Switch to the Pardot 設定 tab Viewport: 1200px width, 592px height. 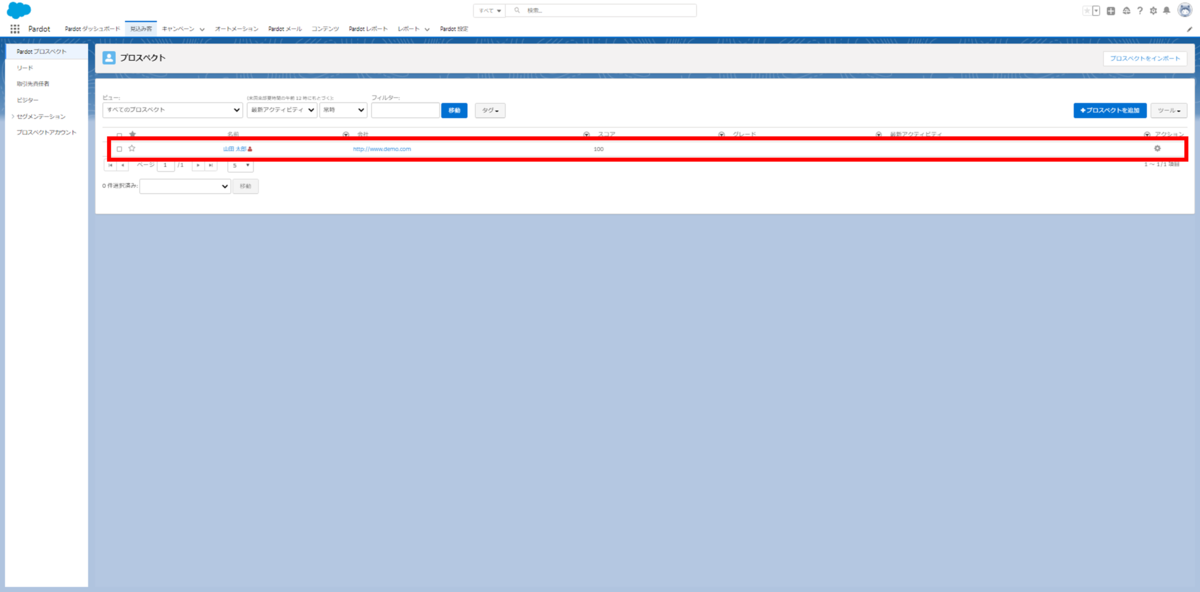point(454,29)
